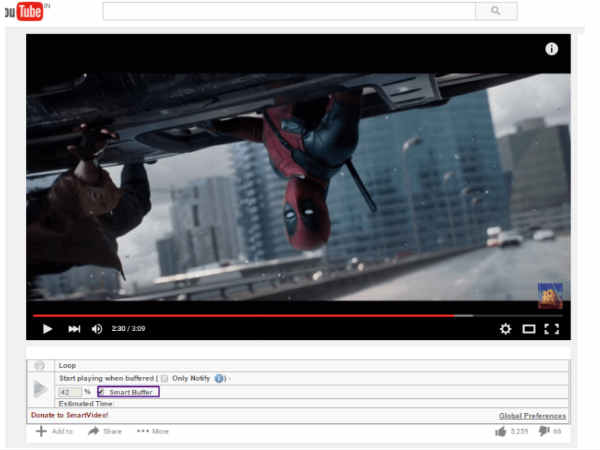Enable the Only Notify checkbox
600x450 pixels.
[165, 378]
